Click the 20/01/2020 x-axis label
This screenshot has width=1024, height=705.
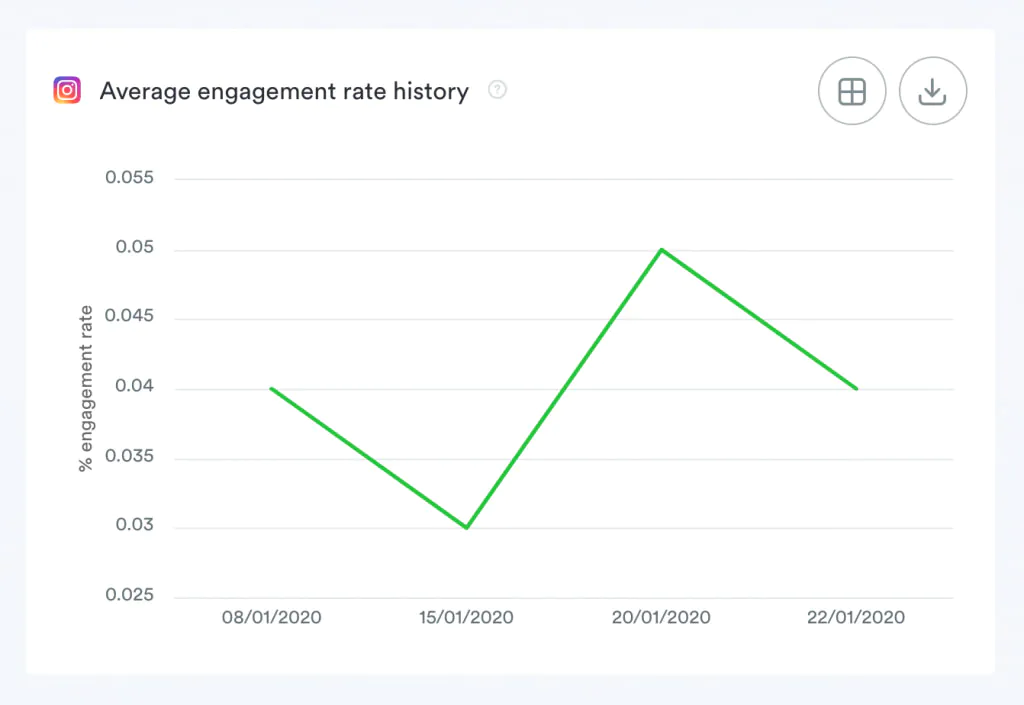(661, 617)
